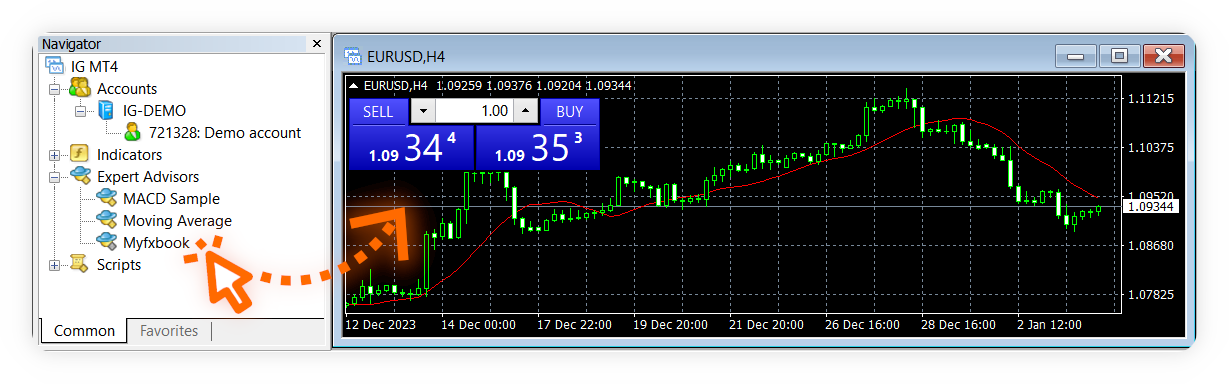Screen dimensions: 1229x384
Task: Select IG MT4 in Navigator tree
Action: pyautogui.click(x=95, y=67)
